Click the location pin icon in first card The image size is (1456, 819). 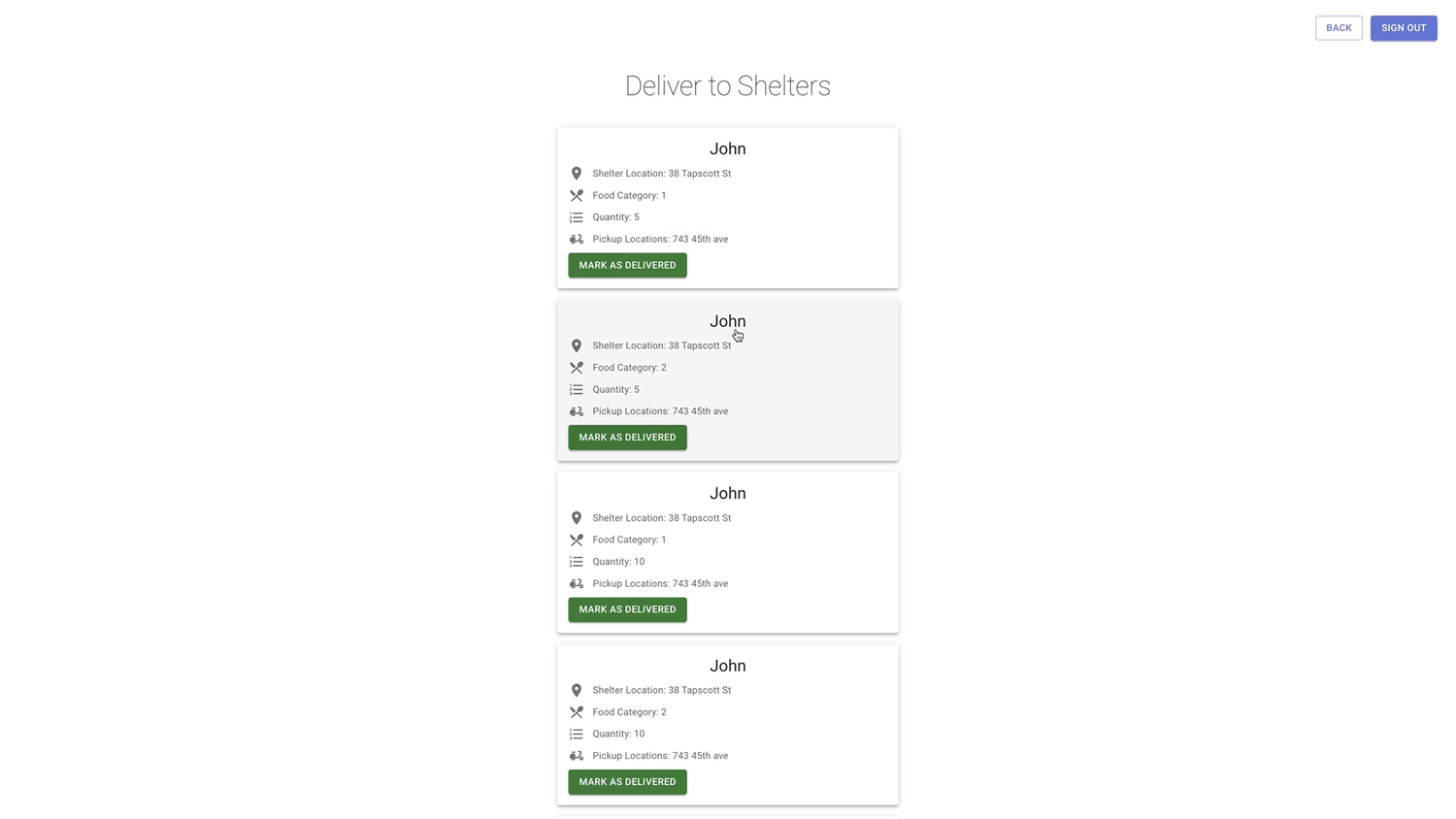(577, 174)
